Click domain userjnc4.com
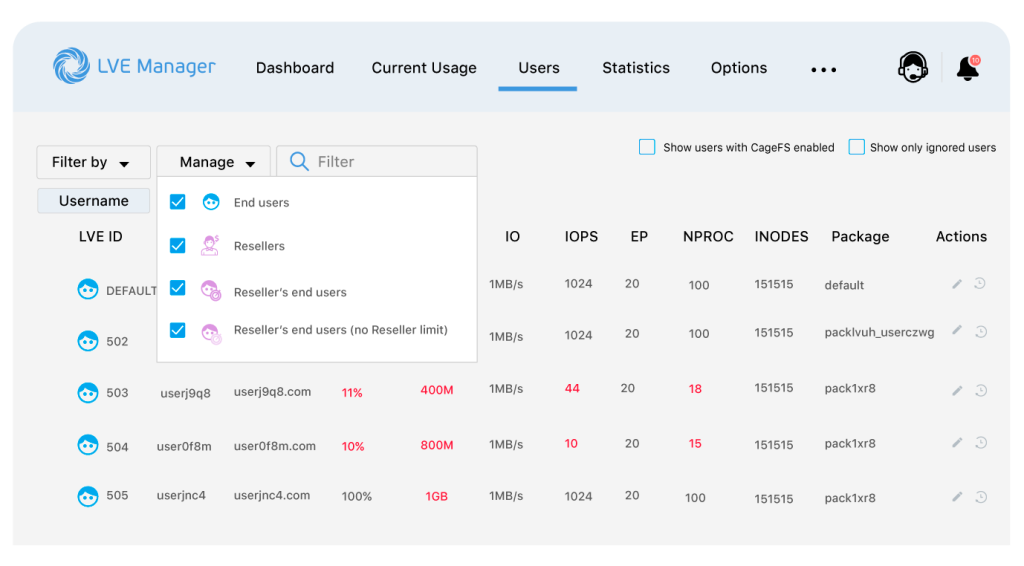This screenshot has width=1024, height=566. pos(272,495)
